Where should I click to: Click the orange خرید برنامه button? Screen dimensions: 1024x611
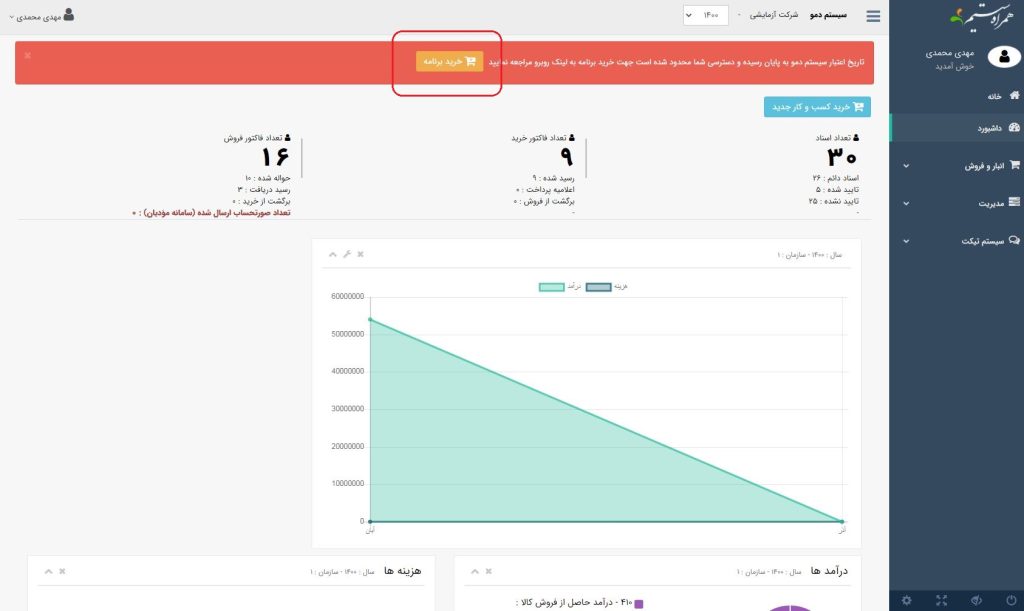(x=449, y=61)
